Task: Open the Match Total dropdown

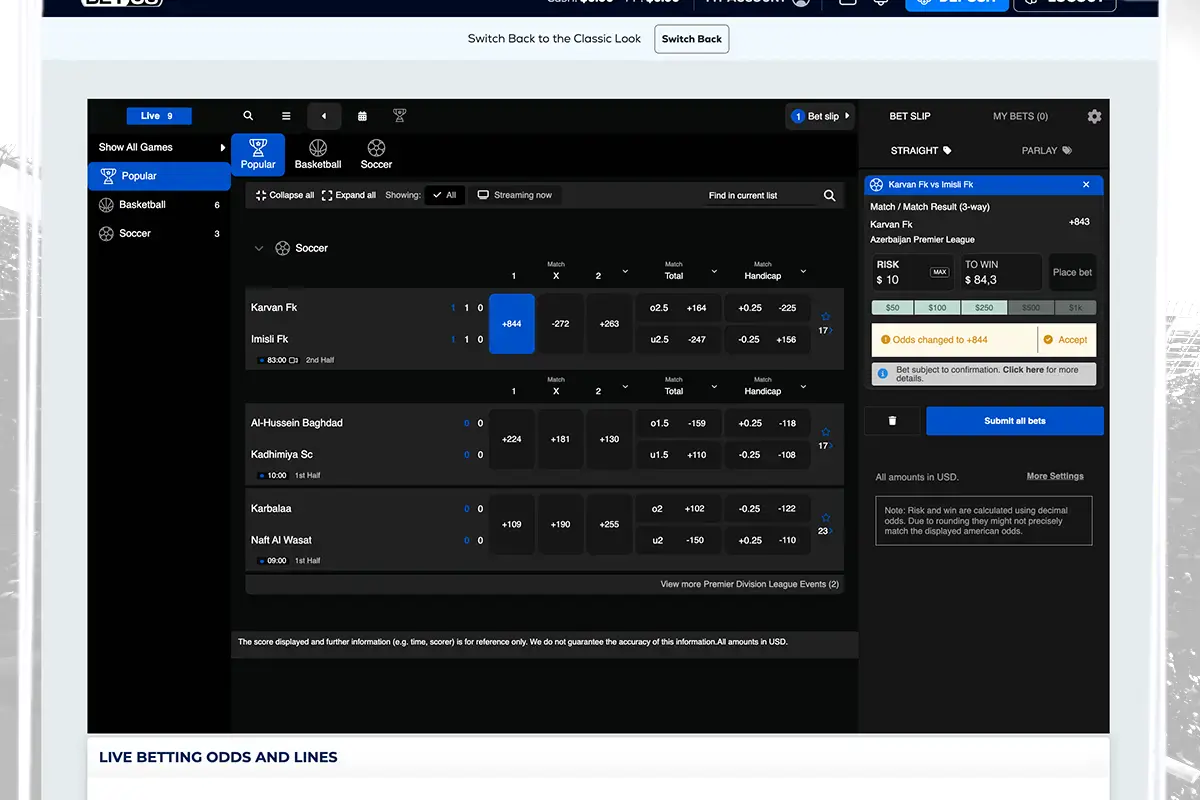Action: (713, 271)
